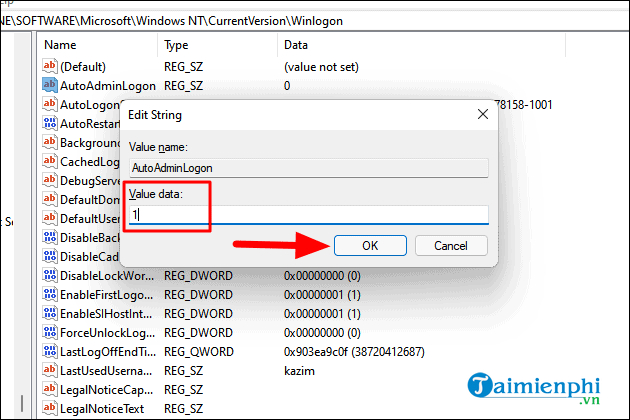
Task: Click the DefaultDom entry string icon
Action: tap(49, 199)
